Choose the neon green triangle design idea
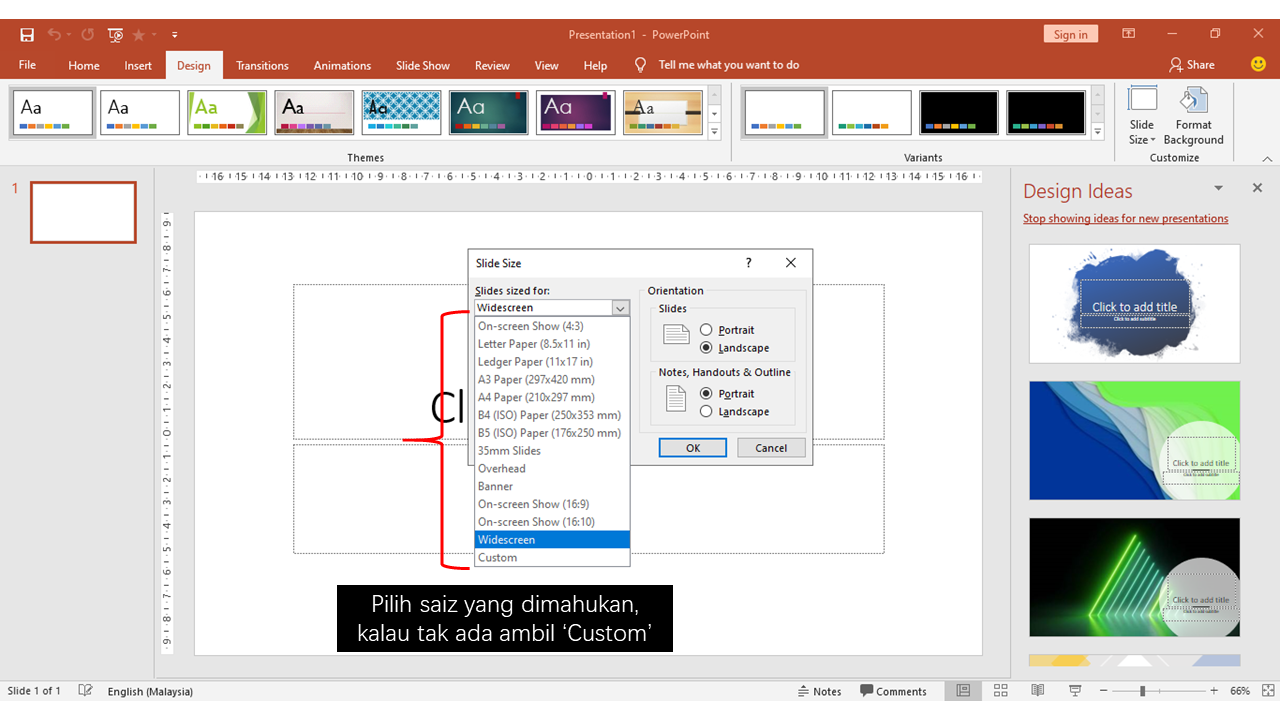1280x720 pixels. [x=1134, y=577]
